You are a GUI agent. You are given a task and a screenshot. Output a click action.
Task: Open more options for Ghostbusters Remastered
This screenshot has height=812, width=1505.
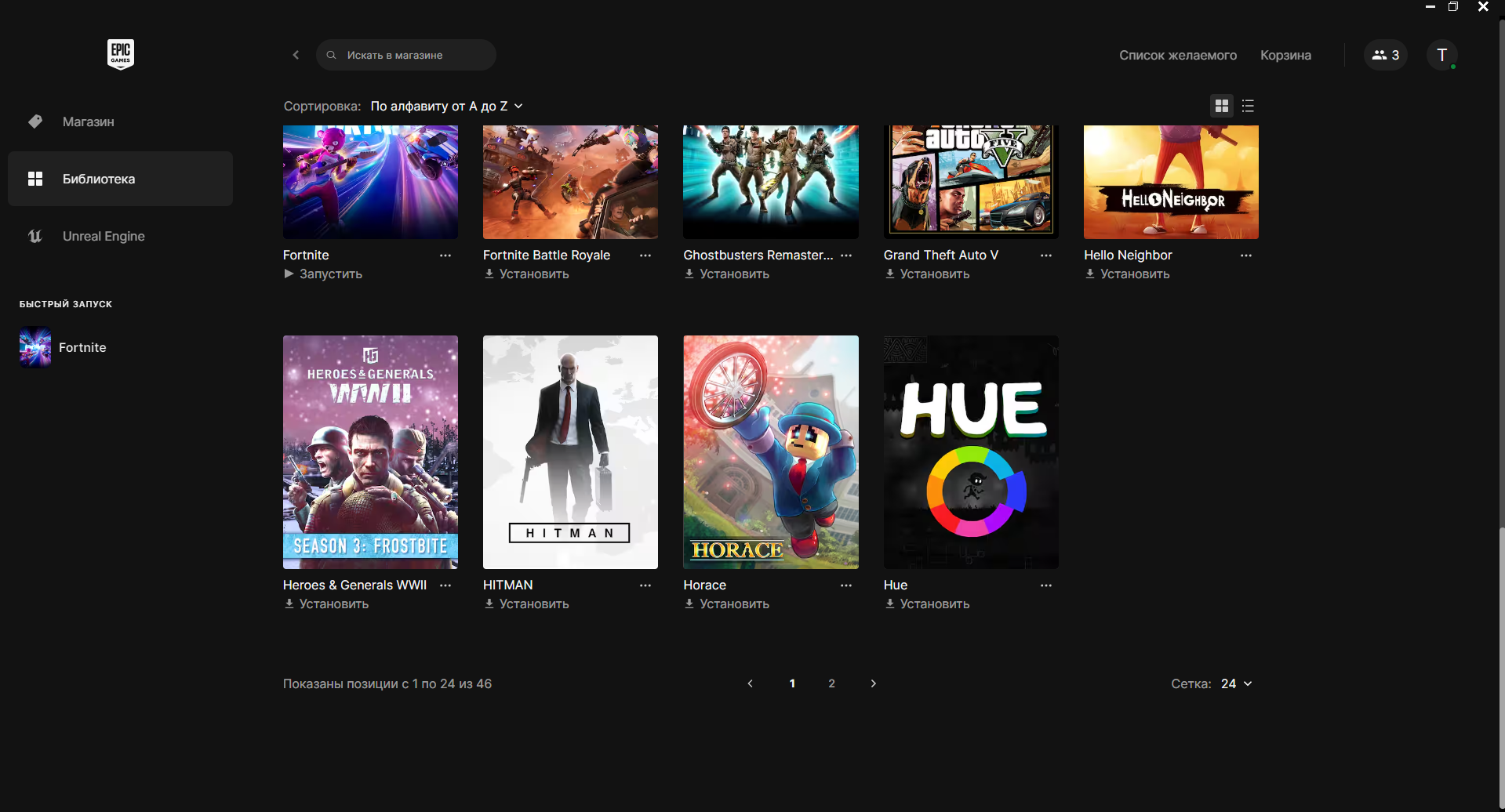click(x=846, y=256)
